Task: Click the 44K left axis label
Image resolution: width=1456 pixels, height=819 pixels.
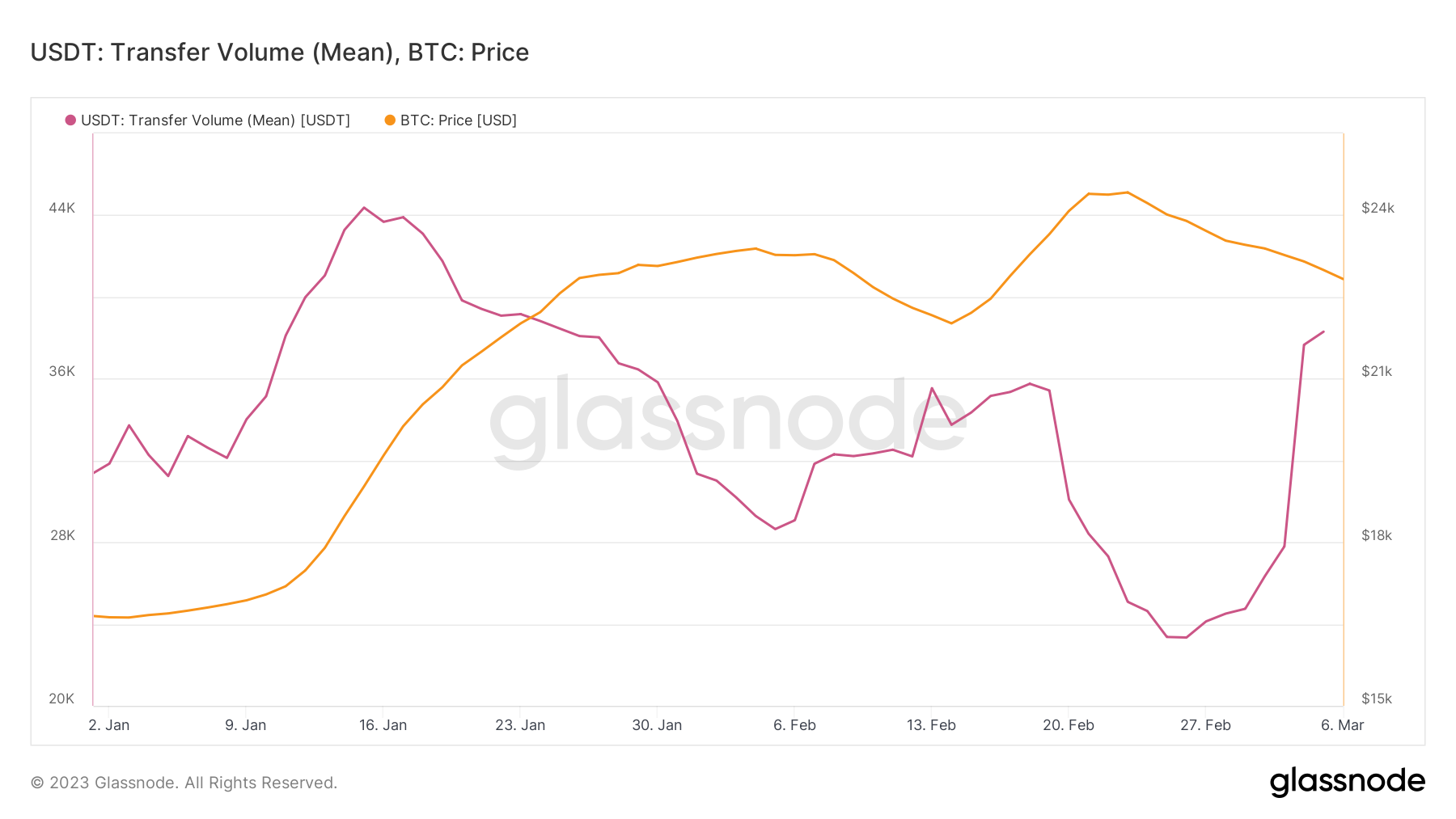Action: pyautogui.click(x=61, y=208)
